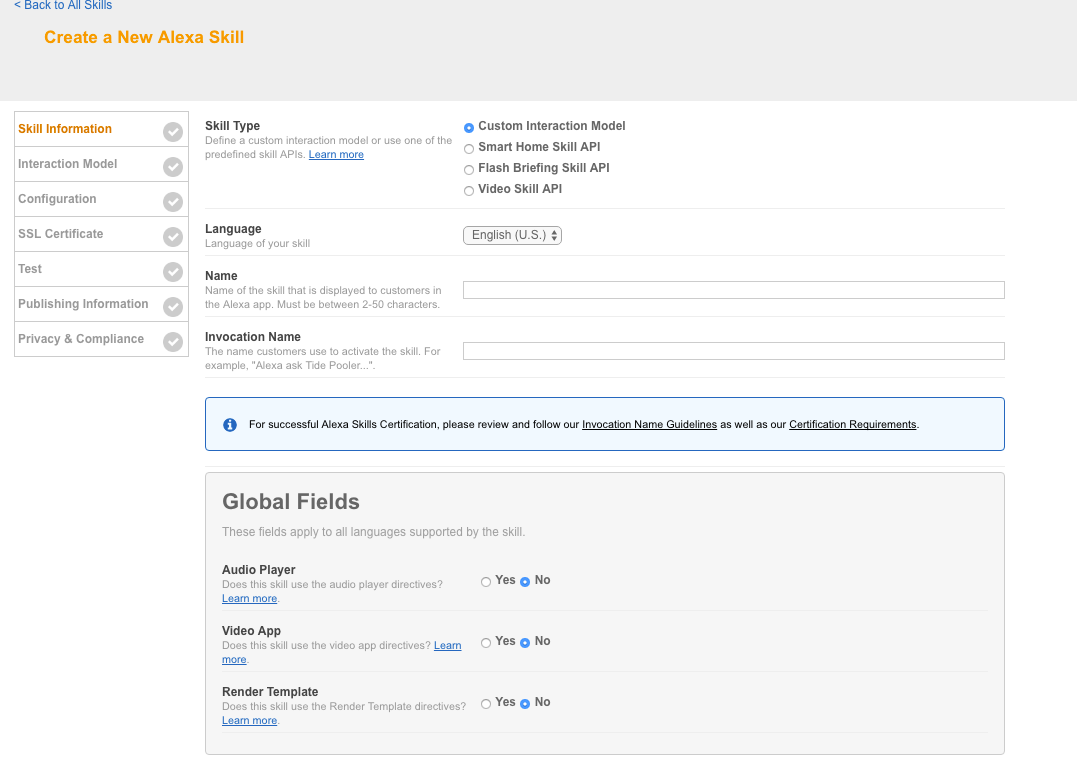Open the Publishing Information tab
This screenshot has height=757, width=1077.
[x=101, y=304]
